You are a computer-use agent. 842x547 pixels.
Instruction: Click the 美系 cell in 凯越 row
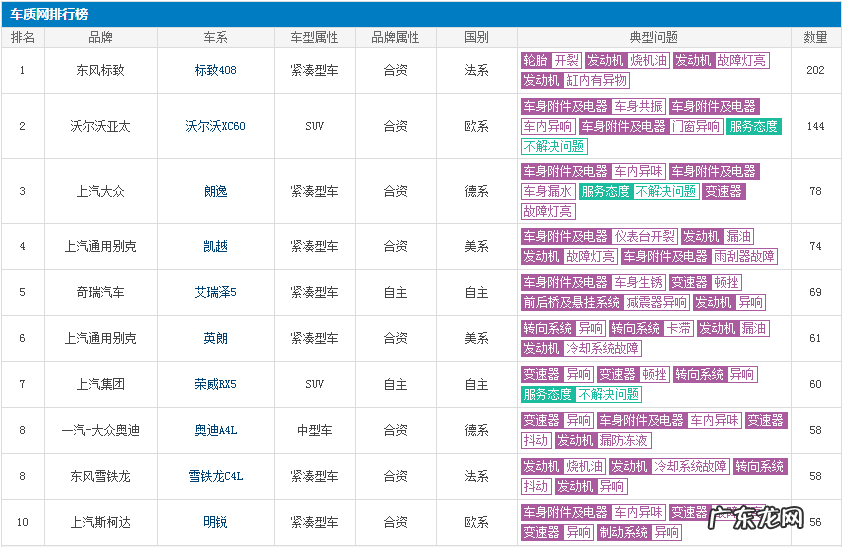476,246
